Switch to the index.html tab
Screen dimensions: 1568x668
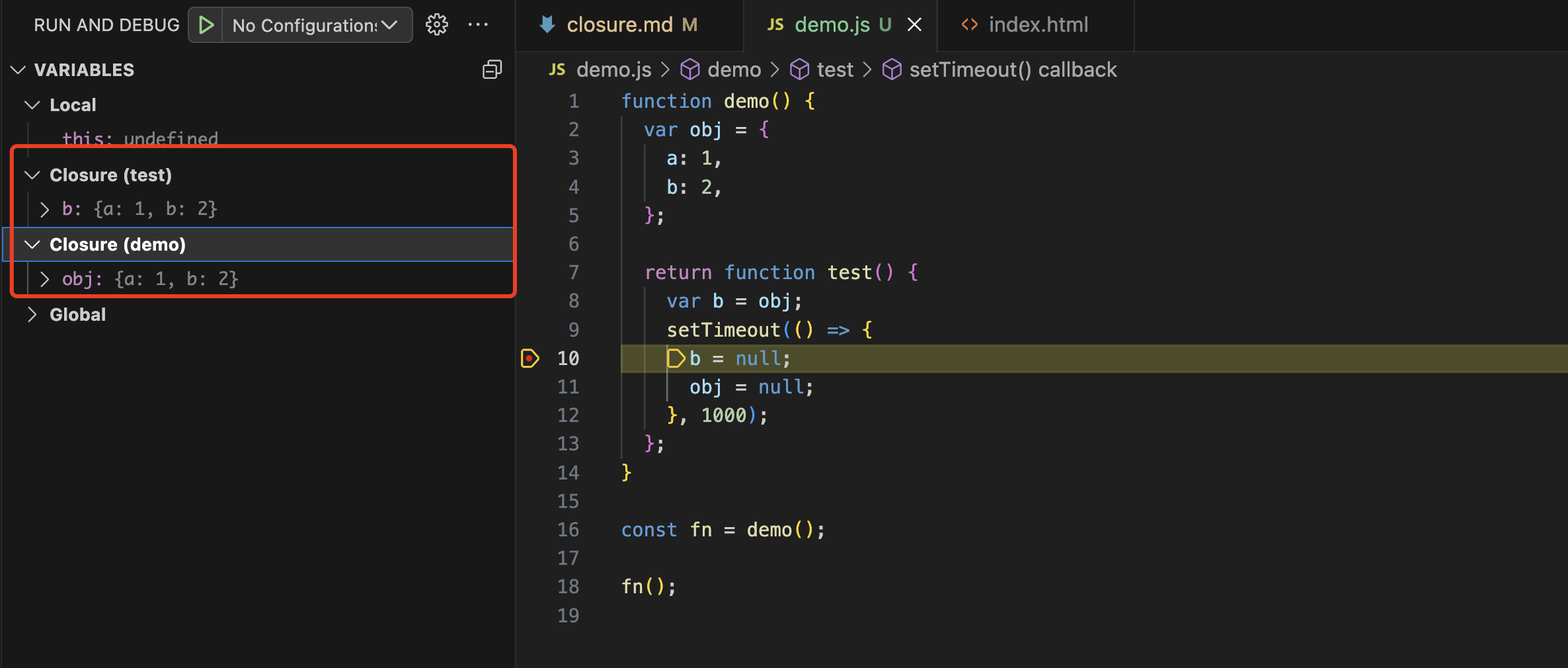tap(1036, 25)
